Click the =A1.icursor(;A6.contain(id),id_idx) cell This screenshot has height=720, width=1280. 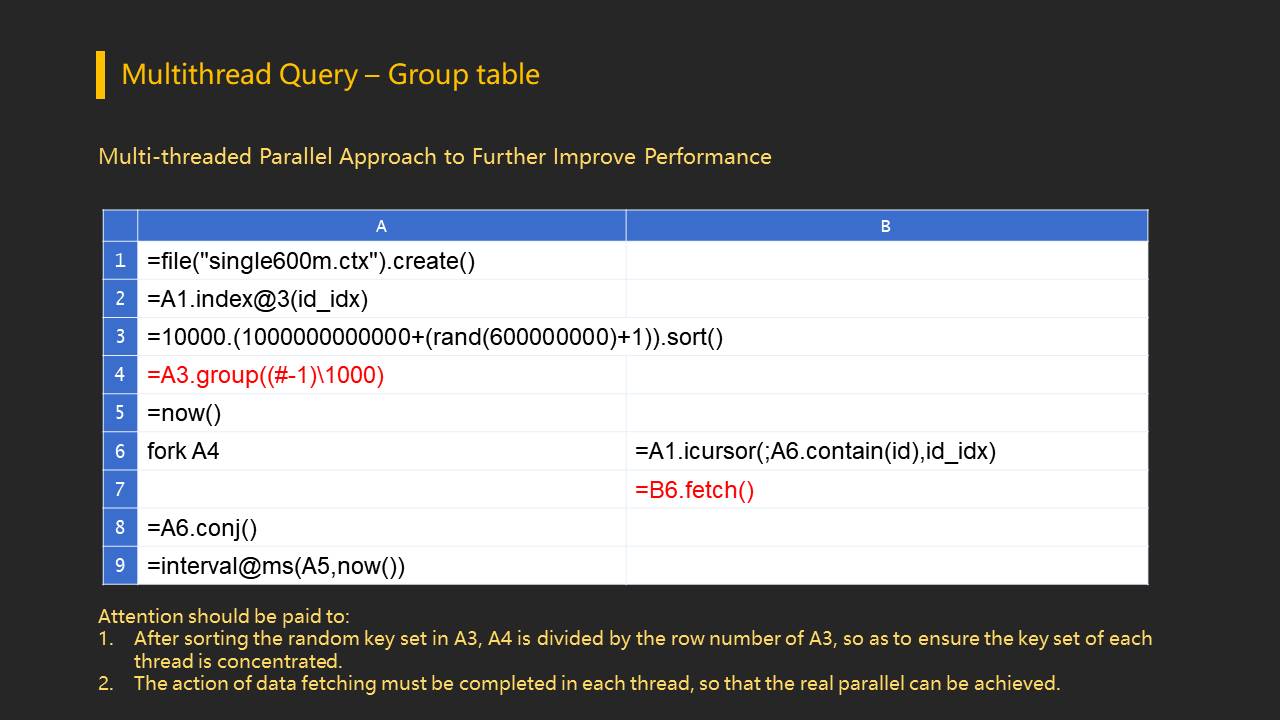click(x=815, y=451)
